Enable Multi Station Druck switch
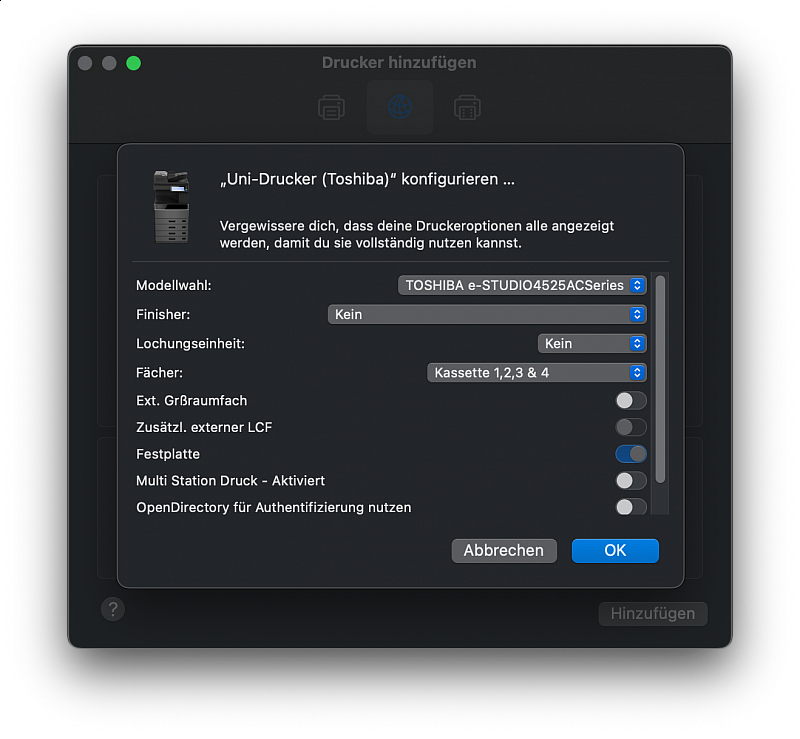 (631, 480)
